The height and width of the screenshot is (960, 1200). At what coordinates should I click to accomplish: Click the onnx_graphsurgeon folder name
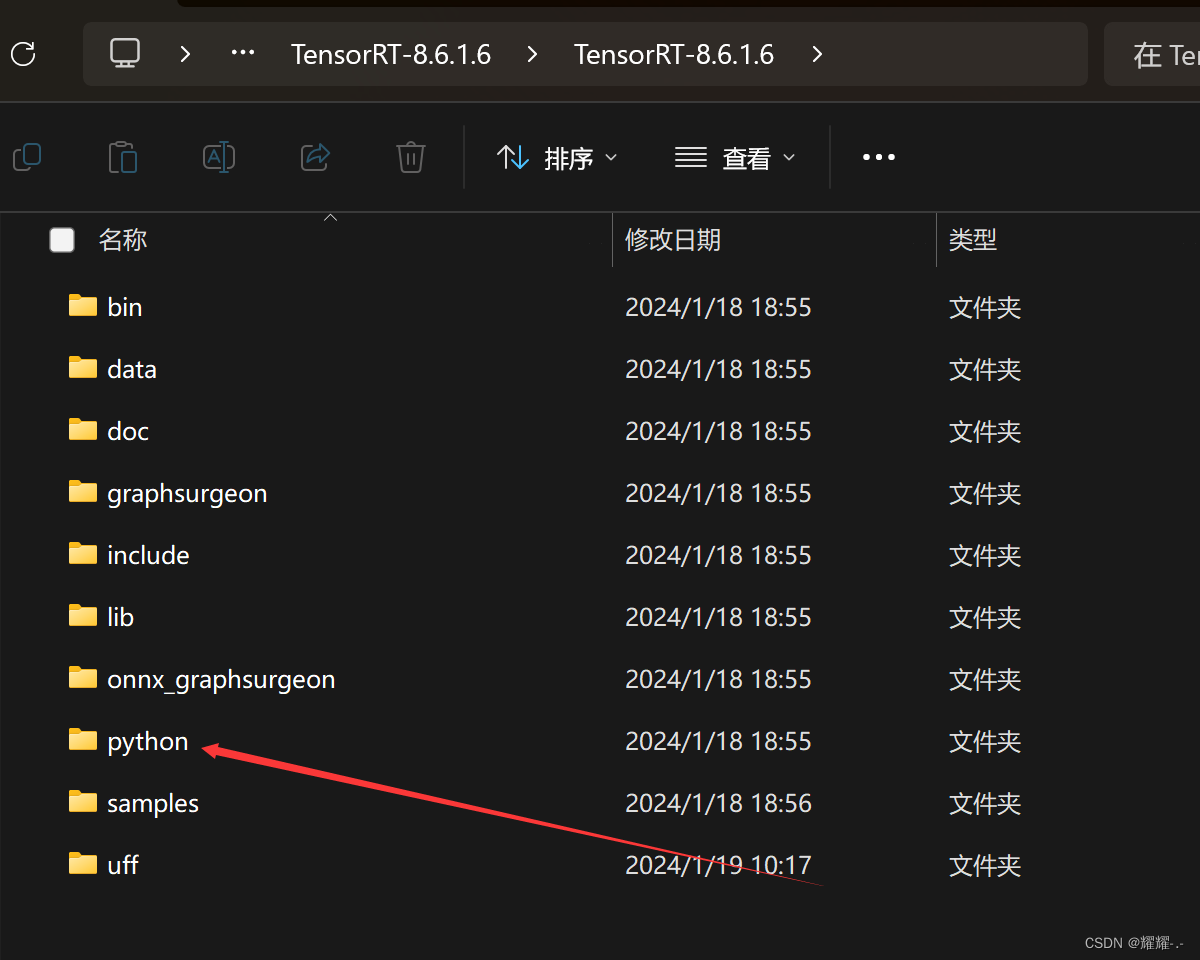click(x=221, y=680)
